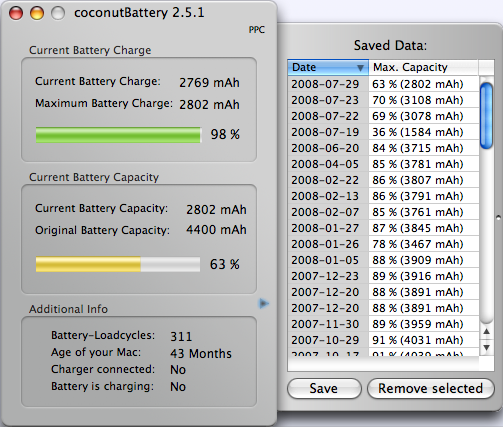Sort by the Date column header
The height and width of the screenshot is (427, 503).
coord(328,67)
